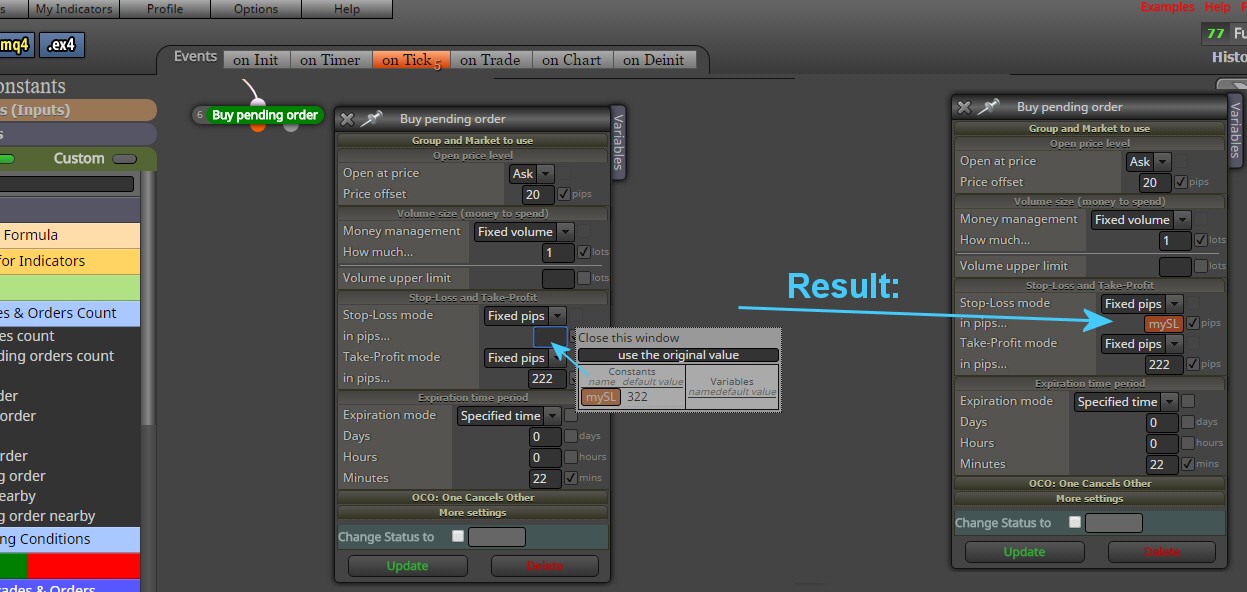Switch to the on Trade event tab
This screenshot has height=592, width=1247.
tap(490, 60)
